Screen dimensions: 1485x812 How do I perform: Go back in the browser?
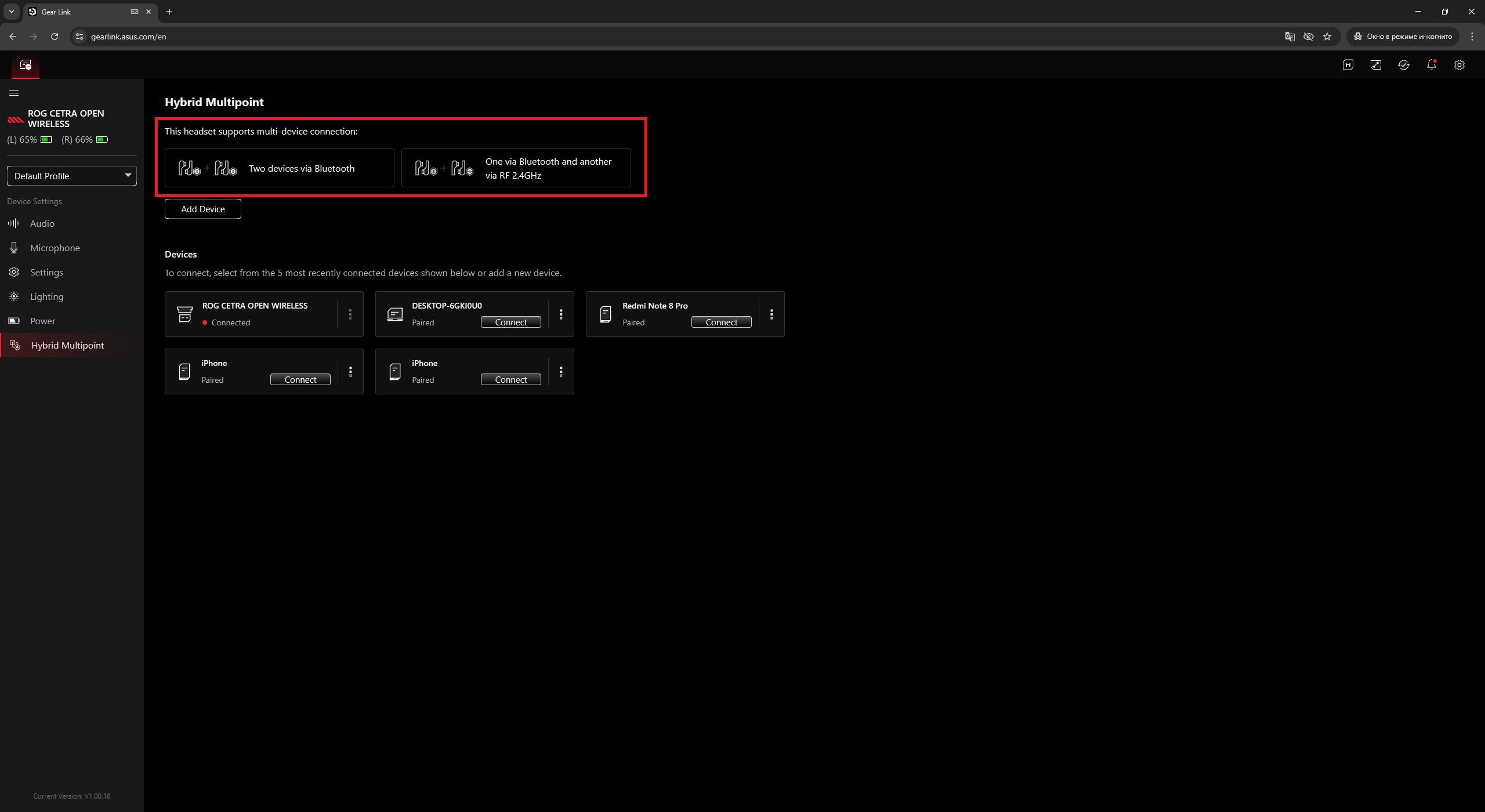point(13,37)
